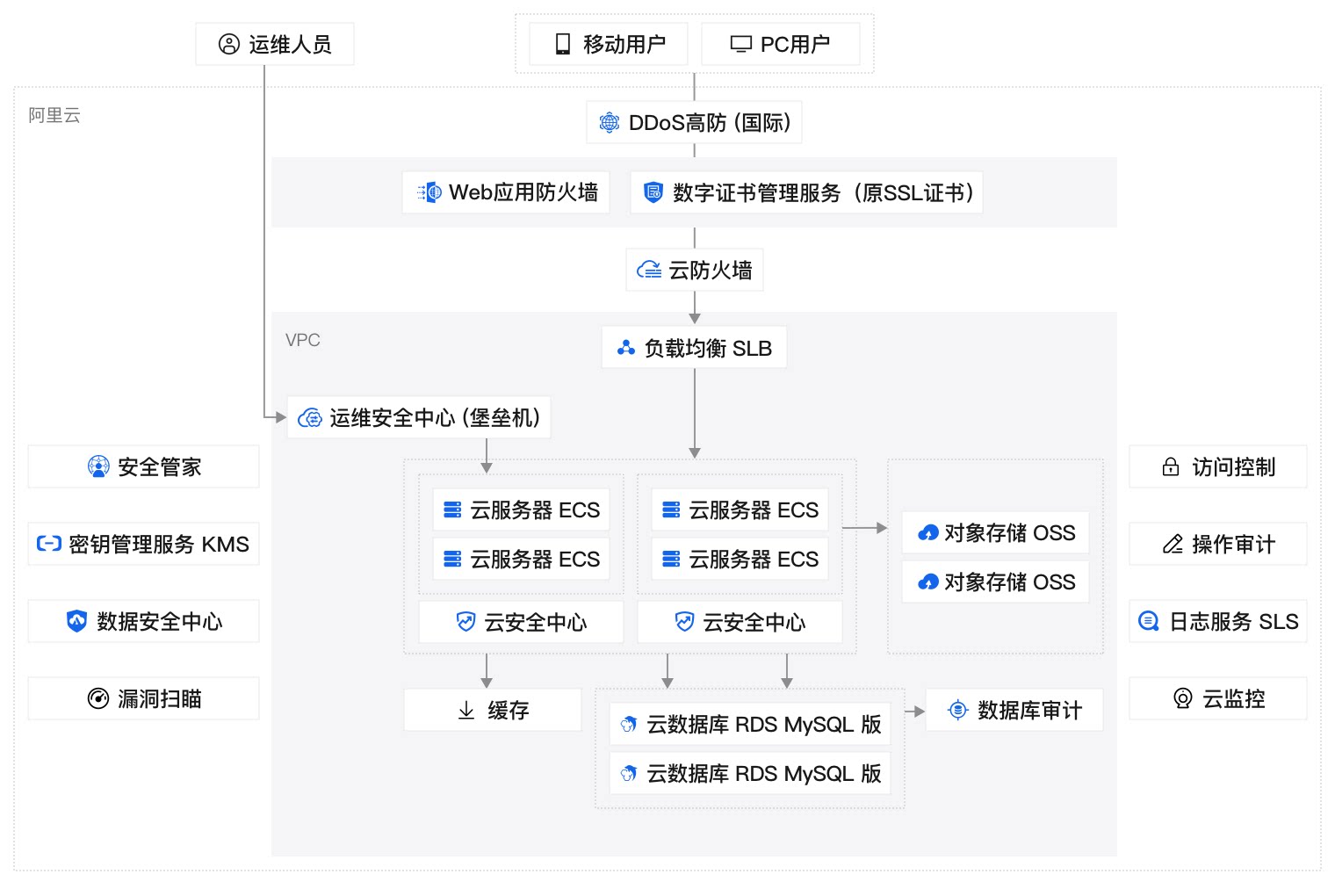Image resolution: width=1335 pixels, height=896 pixels.
Task: Click the 访问控制 label
Action: [x=1234, y=466]
